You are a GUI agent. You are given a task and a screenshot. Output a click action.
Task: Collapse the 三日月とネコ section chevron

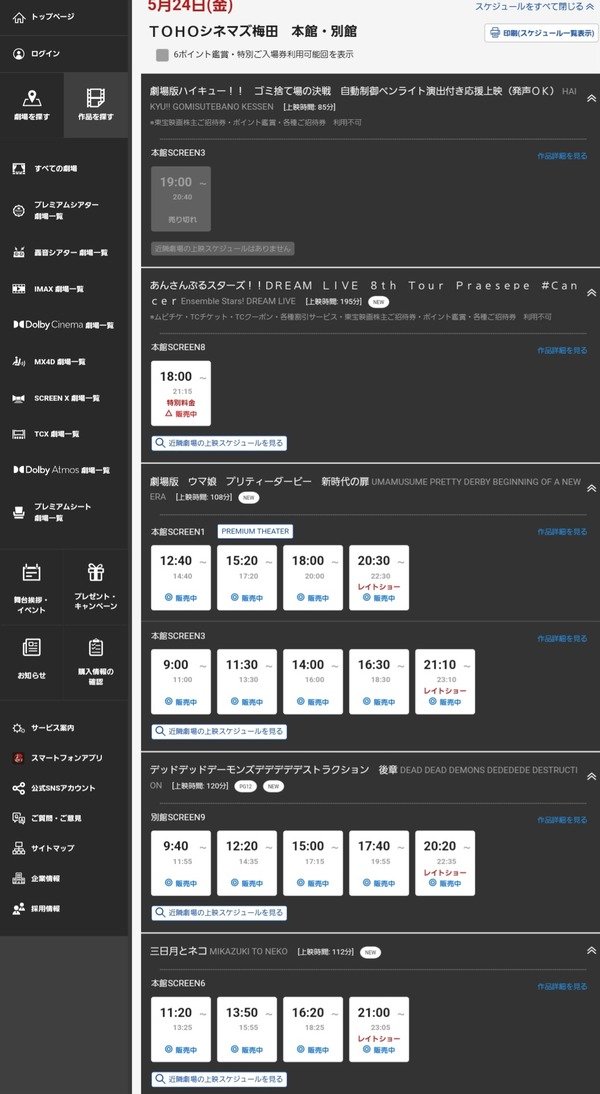(591, 950)
